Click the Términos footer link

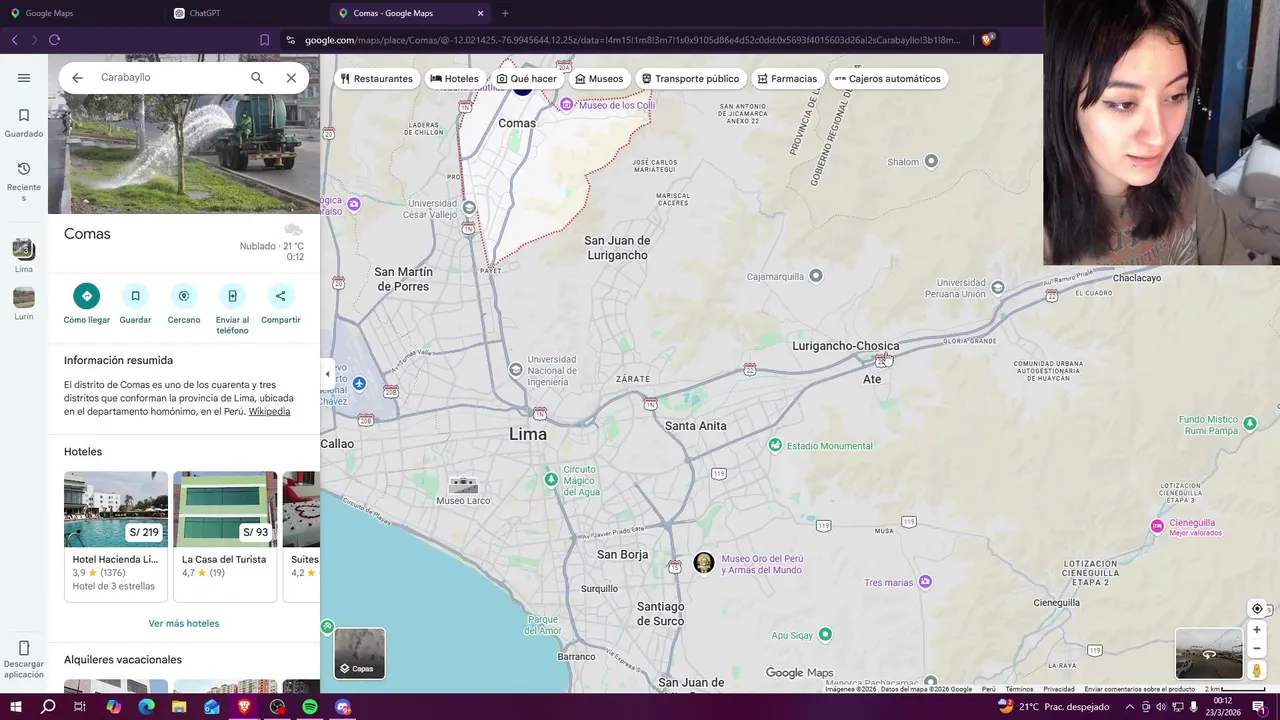(x=1019, y=689)
